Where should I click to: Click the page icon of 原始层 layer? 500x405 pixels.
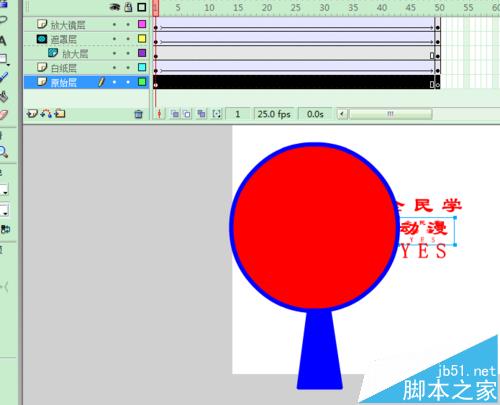coord(42,82)
